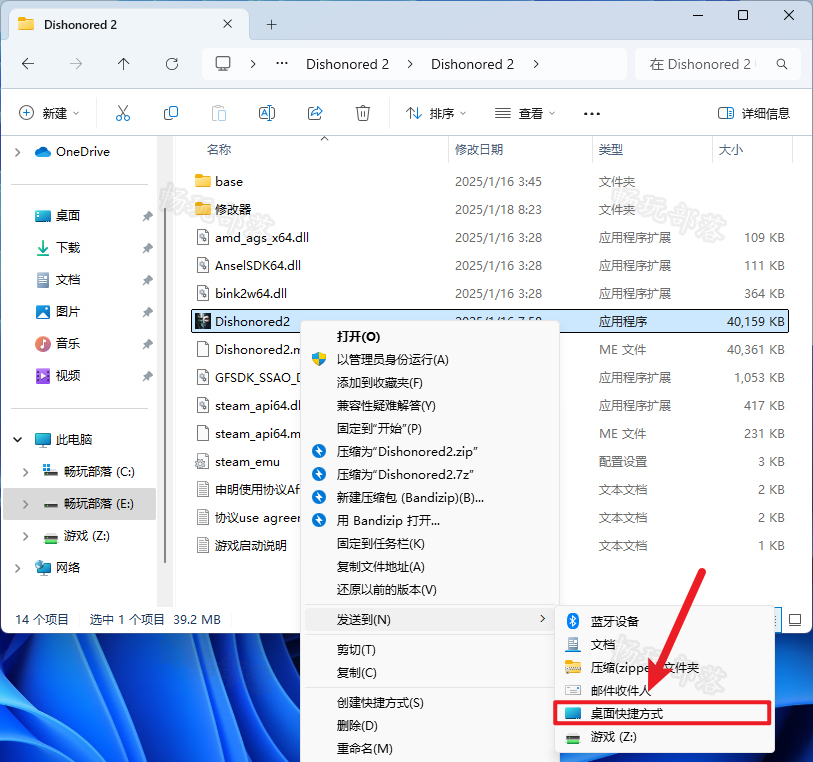Viewport: 813px width, 762px height.
Task: Unpin 下载 from quick access
Action: 148,248
